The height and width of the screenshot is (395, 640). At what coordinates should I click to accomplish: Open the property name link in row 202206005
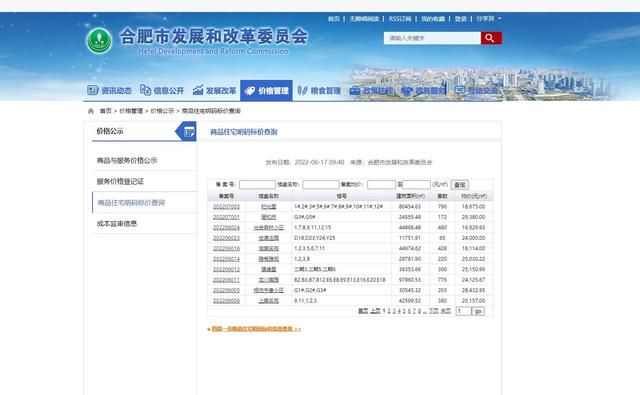(269, 290)
